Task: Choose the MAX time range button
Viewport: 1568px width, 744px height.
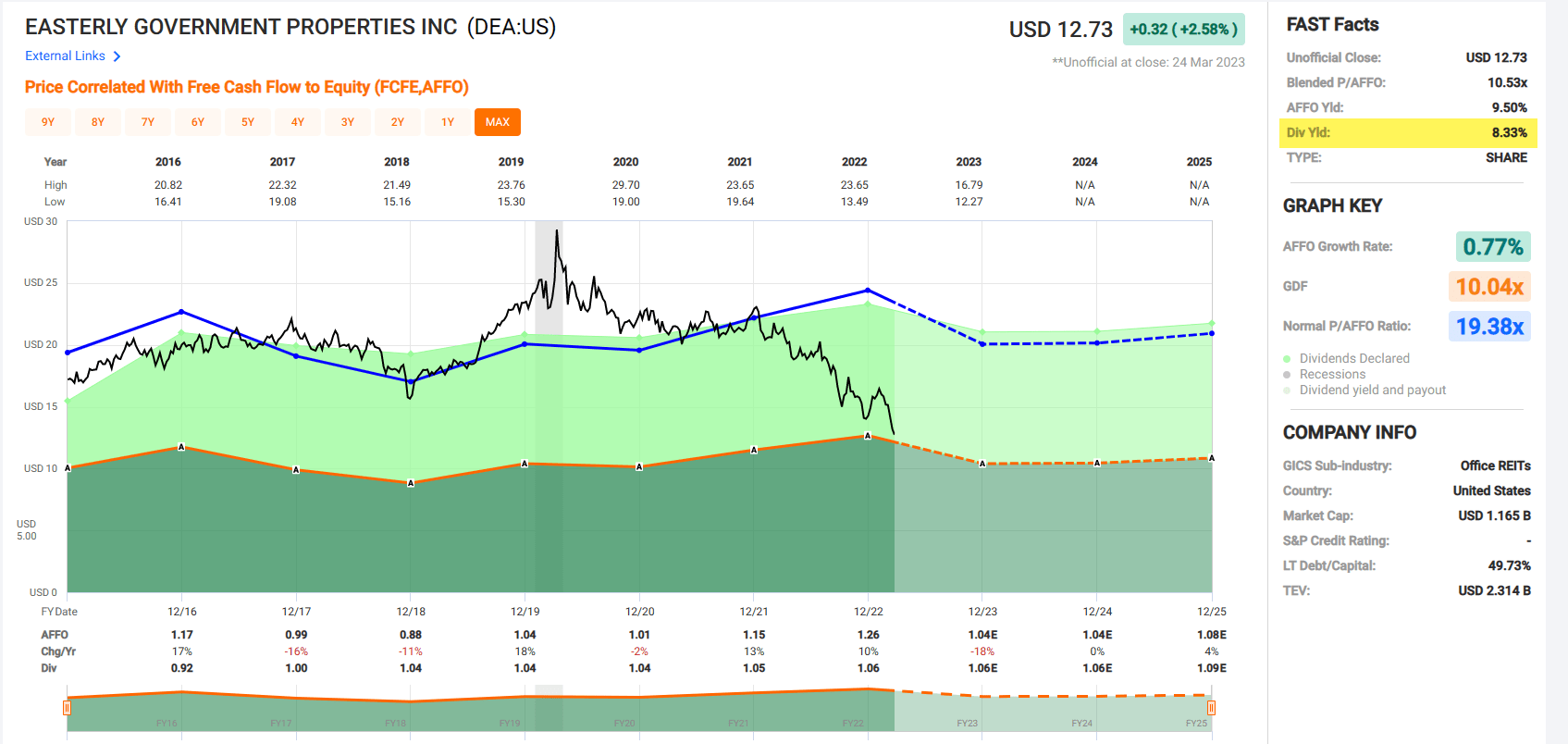Action: pyautogui.click(x=498, y=122)
